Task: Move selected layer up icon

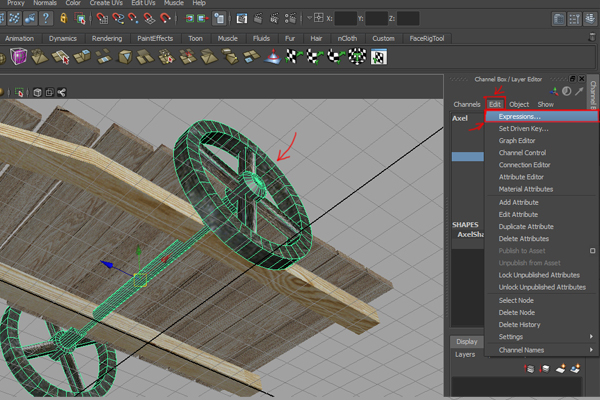Action: (x=529, y=369)
